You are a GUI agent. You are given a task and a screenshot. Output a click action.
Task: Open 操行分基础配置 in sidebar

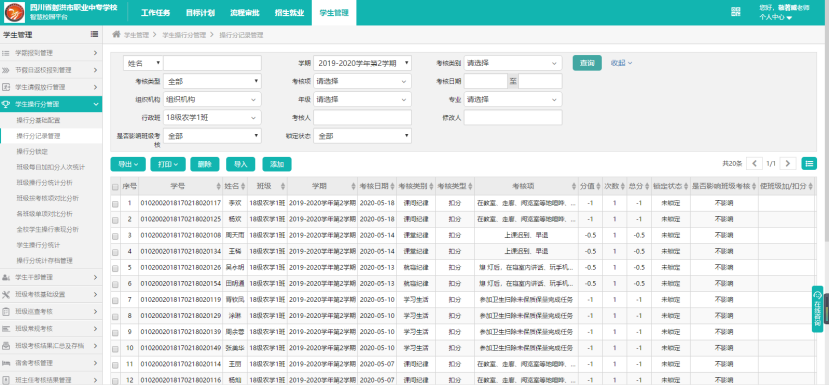(38, 120)
